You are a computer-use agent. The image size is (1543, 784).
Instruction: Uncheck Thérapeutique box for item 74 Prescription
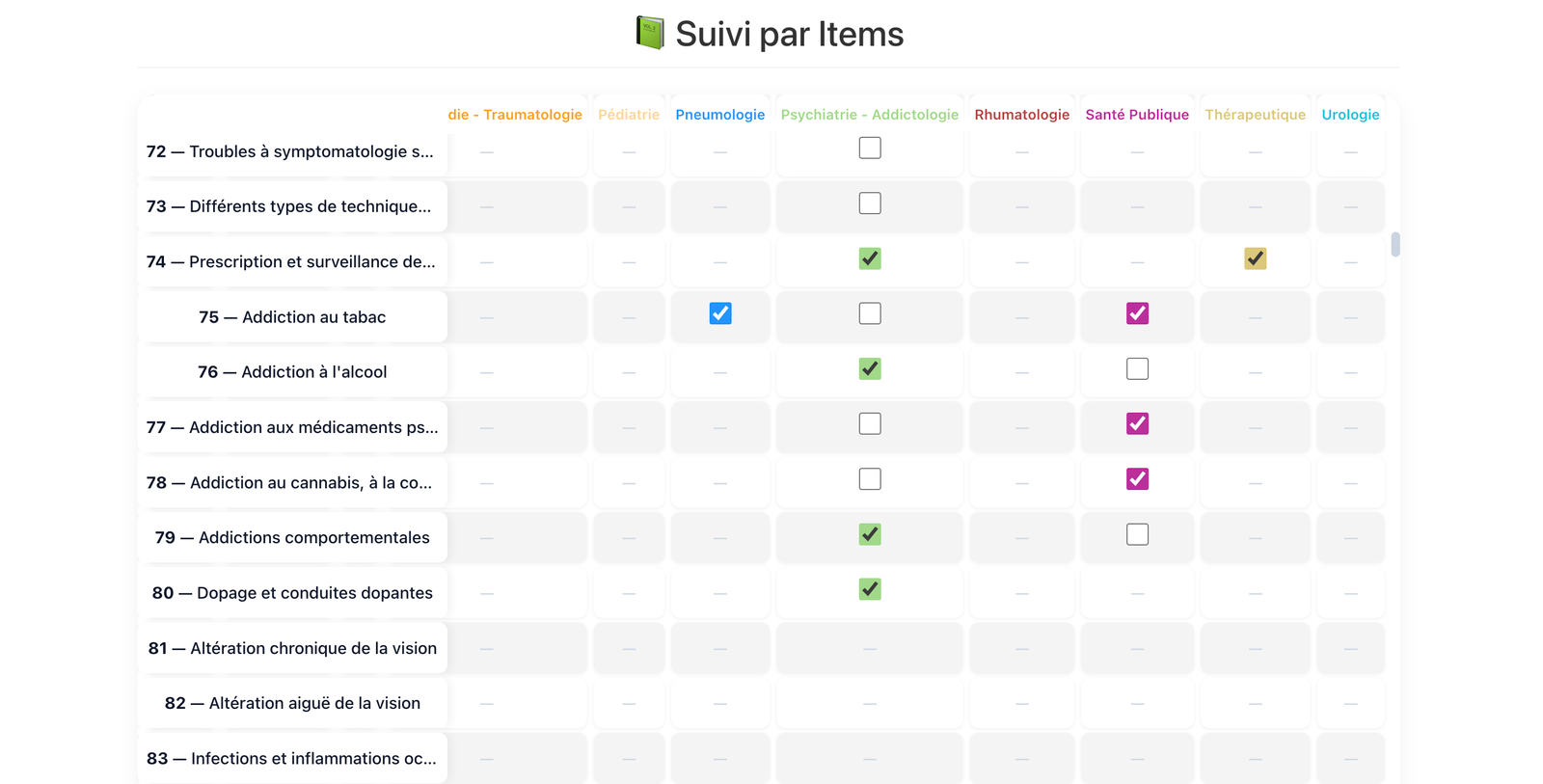click(1255, 258)
